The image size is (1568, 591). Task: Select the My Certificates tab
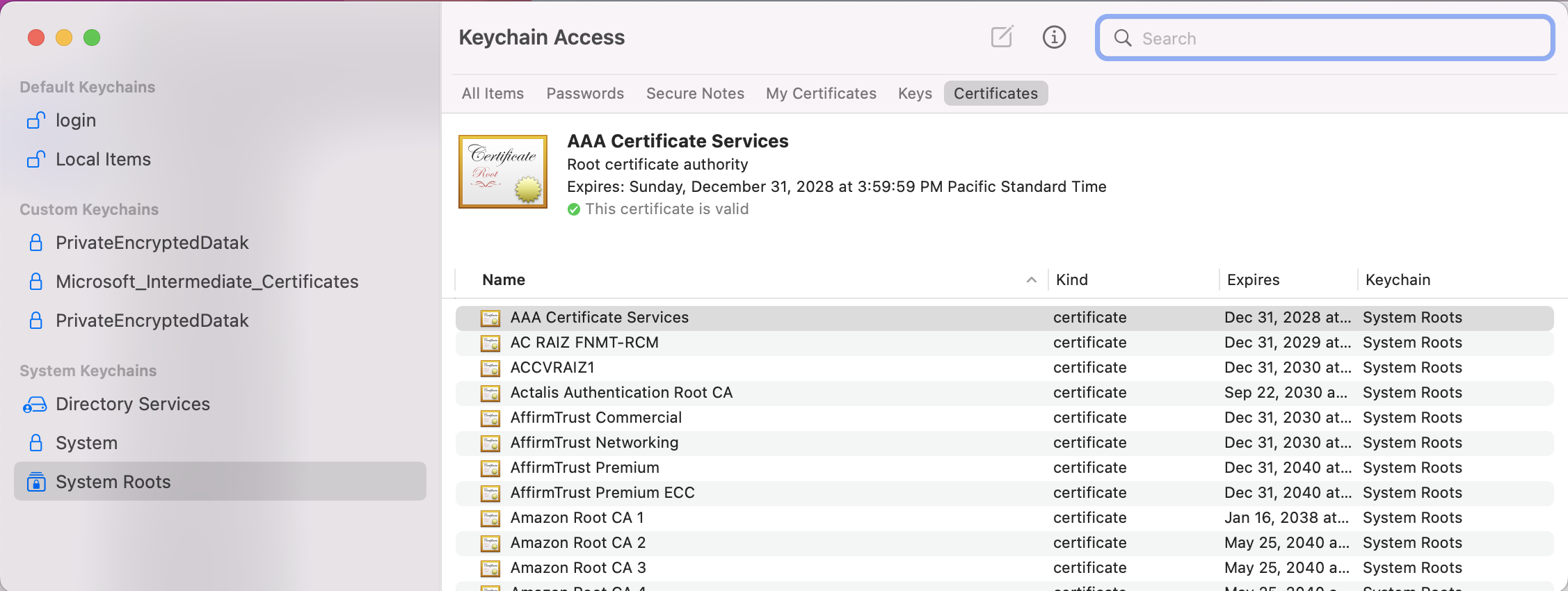[821, 93]
